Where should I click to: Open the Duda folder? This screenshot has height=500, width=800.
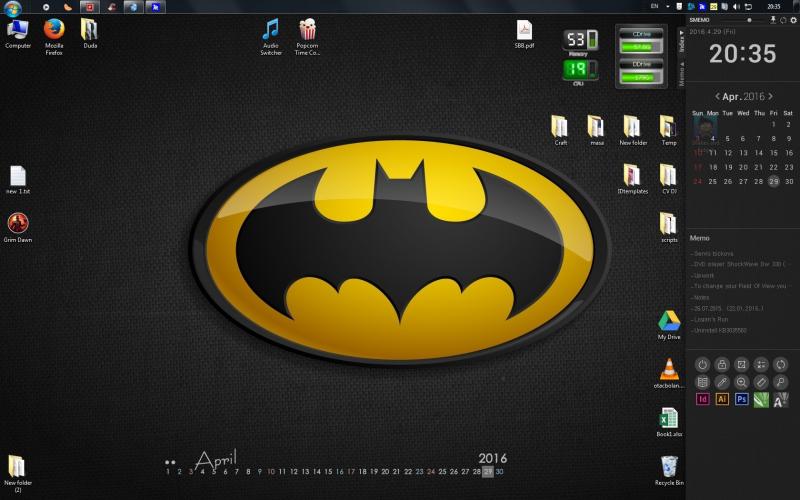(x=90, y=34)
